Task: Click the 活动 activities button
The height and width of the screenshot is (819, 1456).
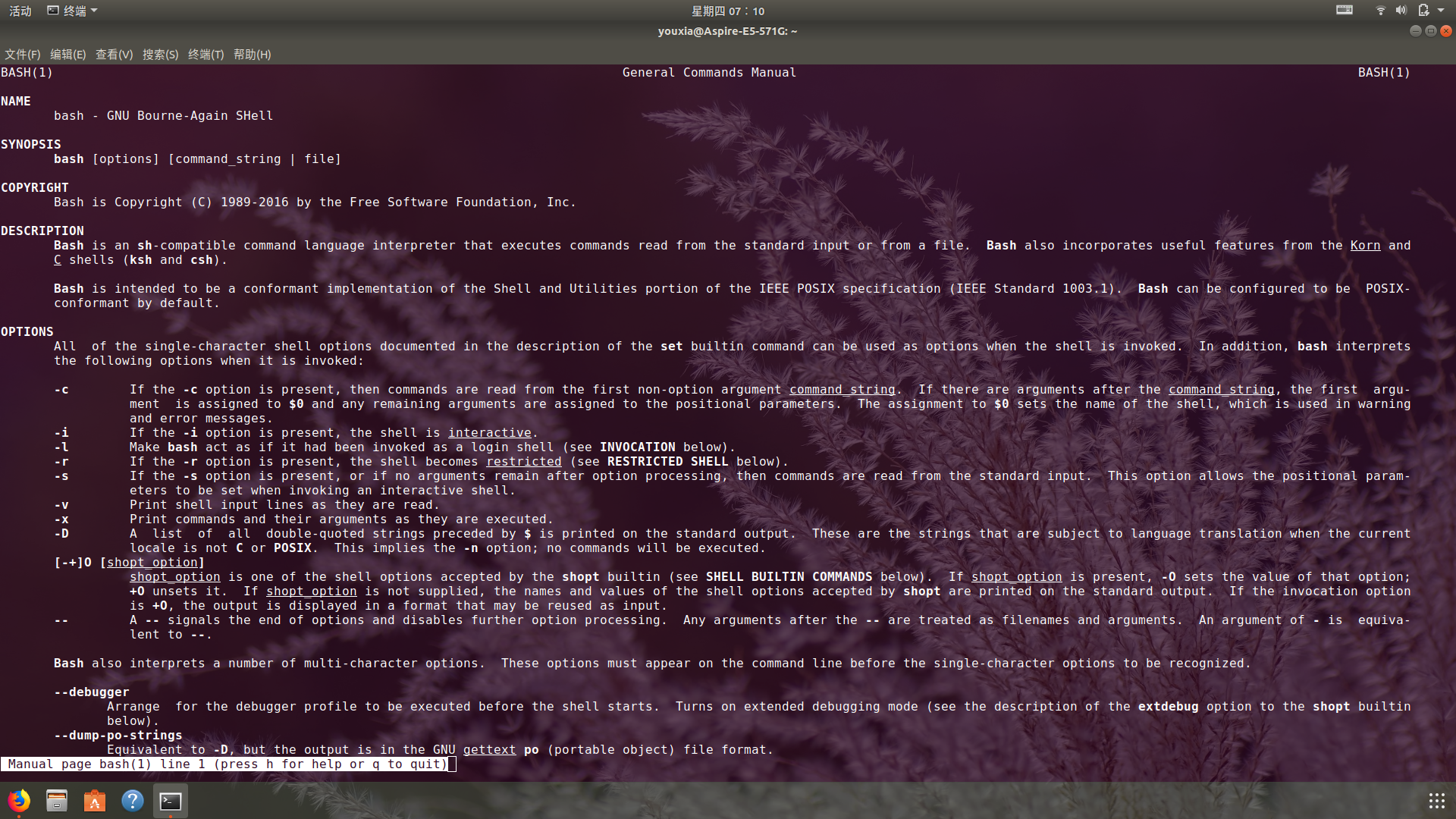Action: click(x=20, y=11)
